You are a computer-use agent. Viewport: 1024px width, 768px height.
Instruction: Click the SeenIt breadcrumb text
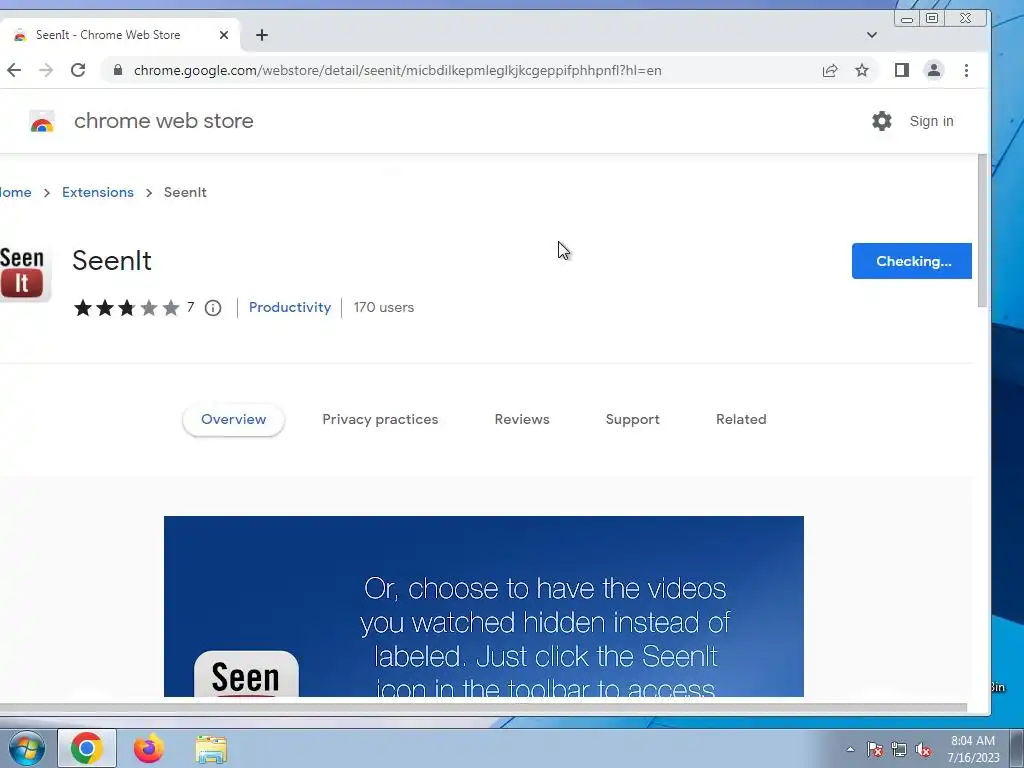(185, 193)
